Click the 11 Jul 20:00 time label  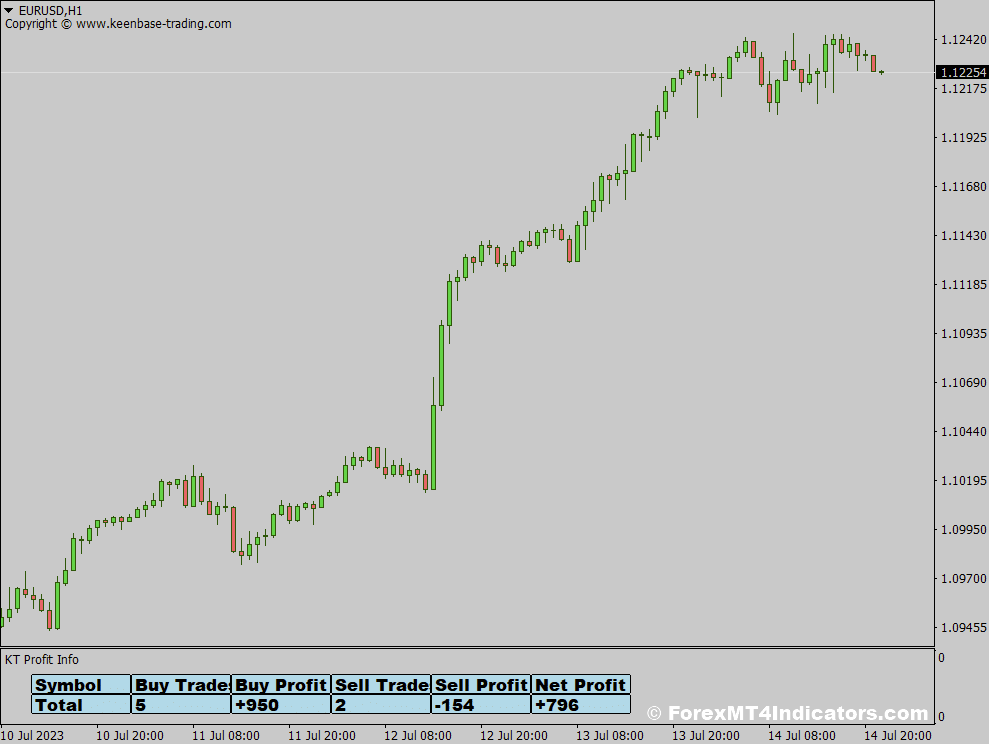pyautogui.click(x=322, y=735)
